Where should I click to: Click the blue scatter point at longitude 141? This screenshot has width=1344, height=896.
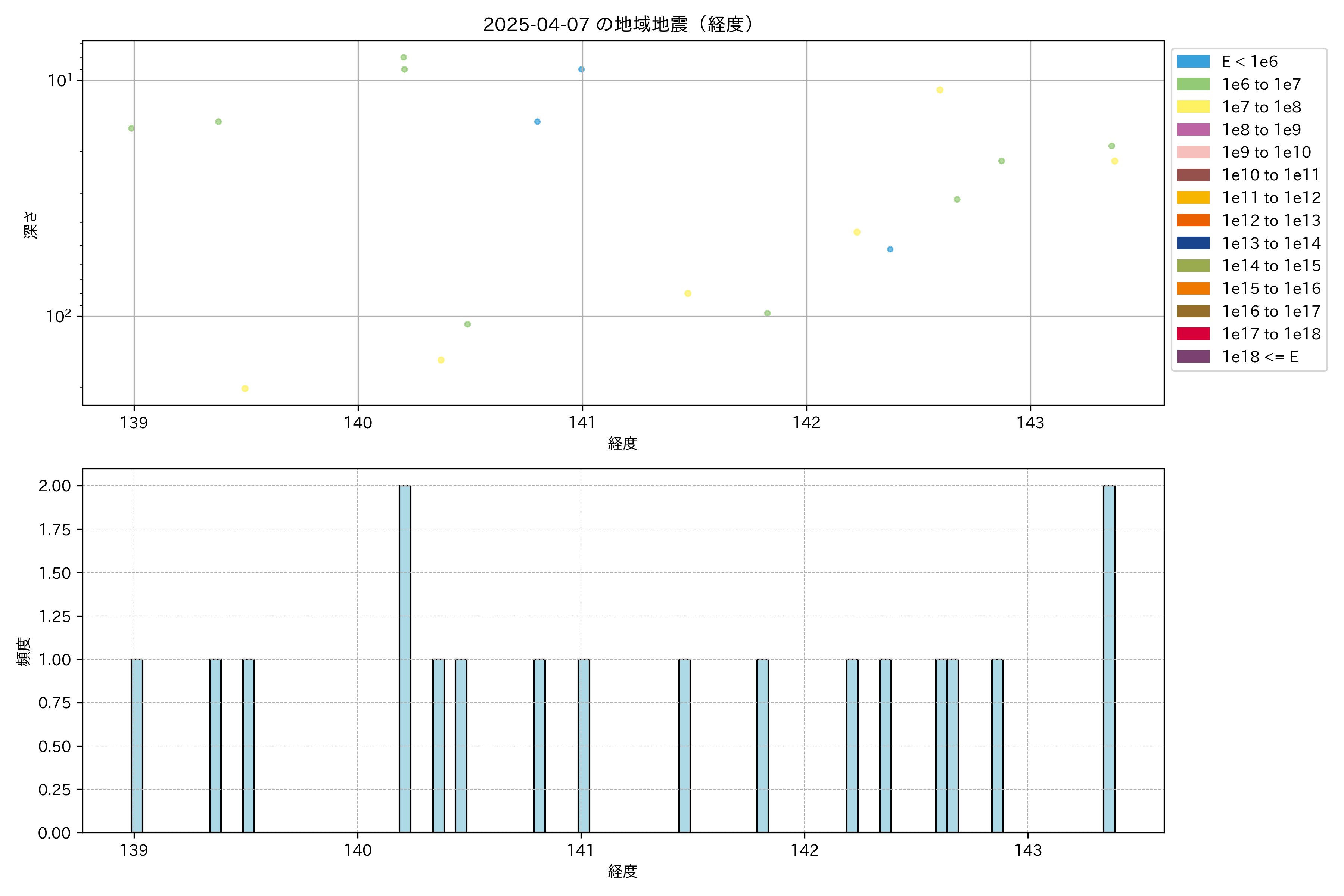581,70
